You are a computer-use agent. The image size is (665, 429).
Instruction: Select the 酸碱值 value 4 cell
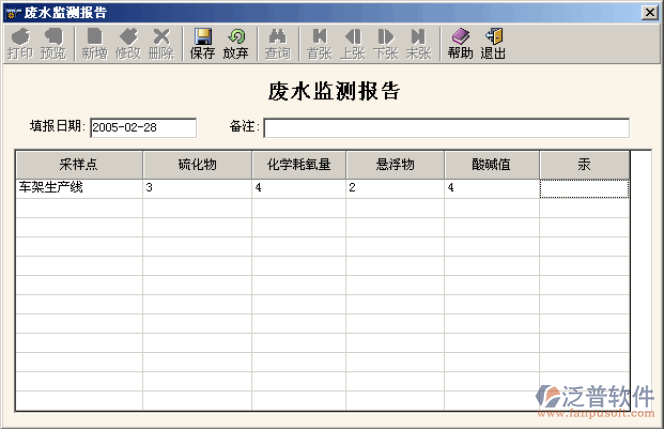point(492,188)
